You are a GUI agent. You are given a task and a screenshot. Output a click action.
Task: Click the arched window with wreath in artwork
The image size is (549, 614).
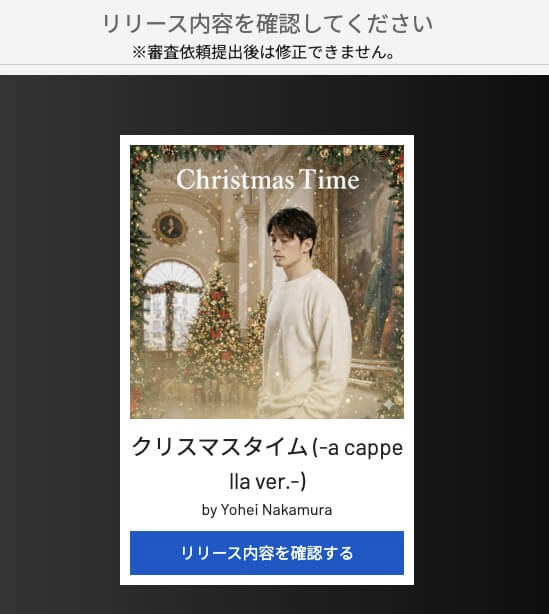[x=172, y=305]
